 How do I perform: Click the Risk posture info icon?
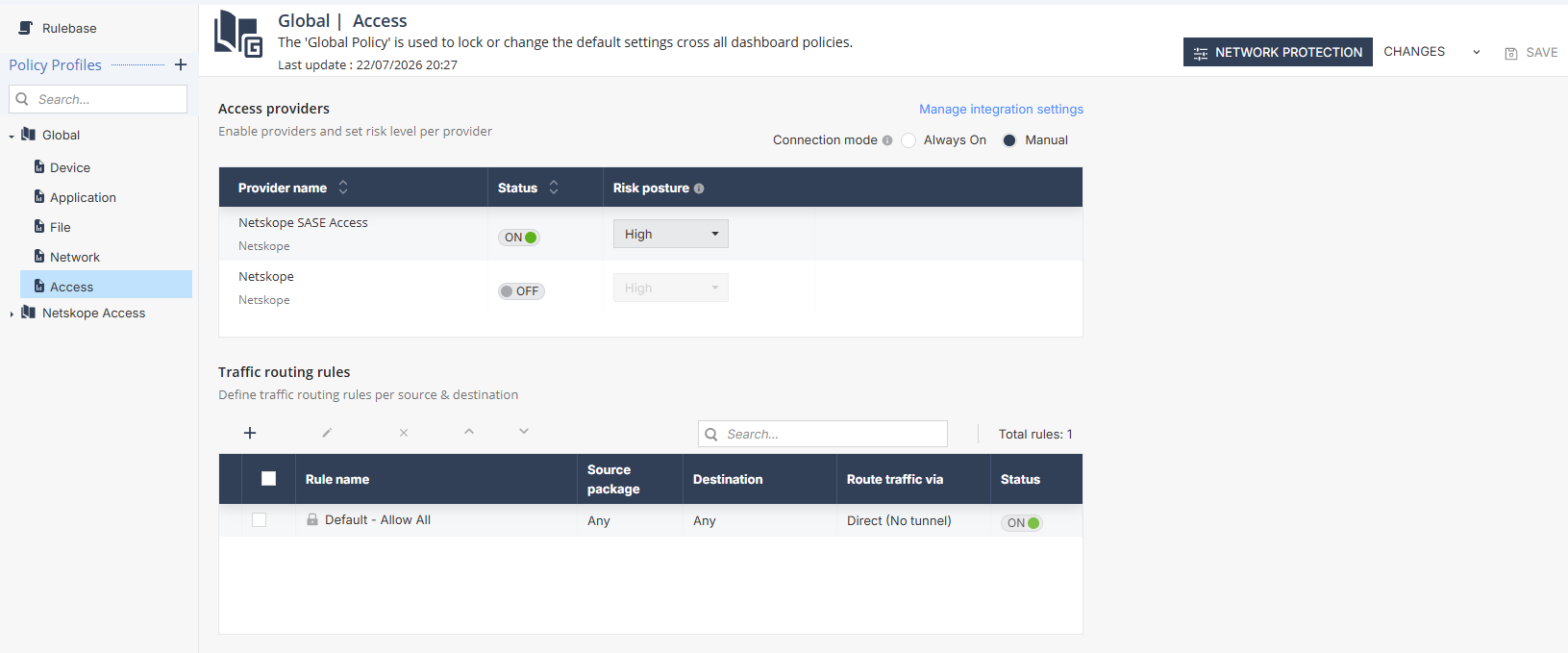[x=699, y=188]
